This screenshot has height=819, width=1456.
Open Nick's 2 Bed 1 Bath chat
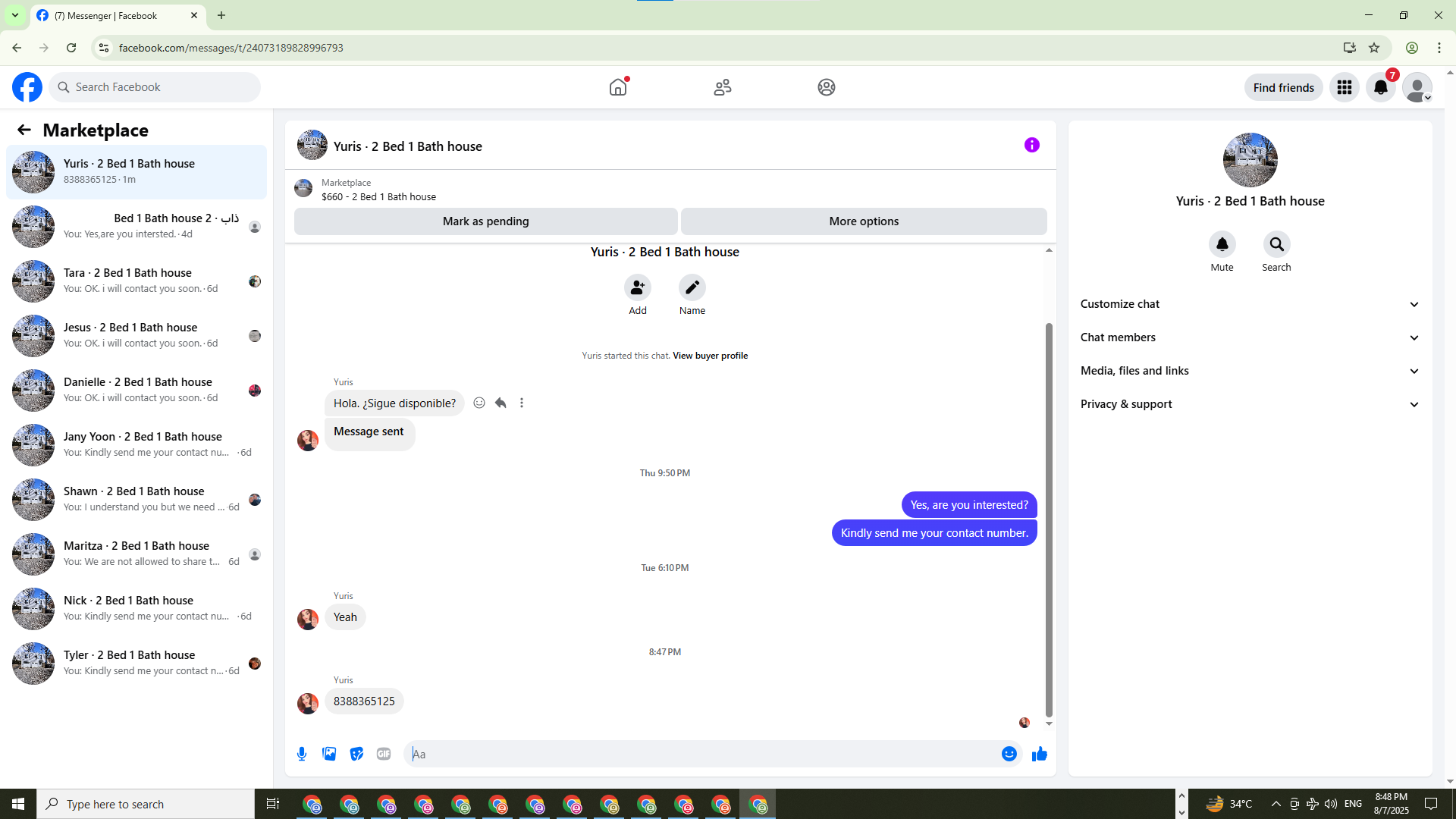(136, 609)
